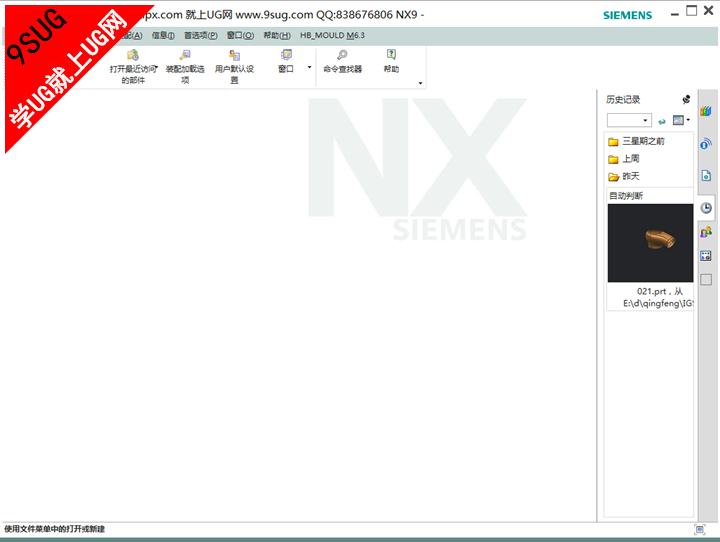Open the 021.prt part thumbnail
Image resolution: width=720 pixels, height=542 pixels.
650,243
